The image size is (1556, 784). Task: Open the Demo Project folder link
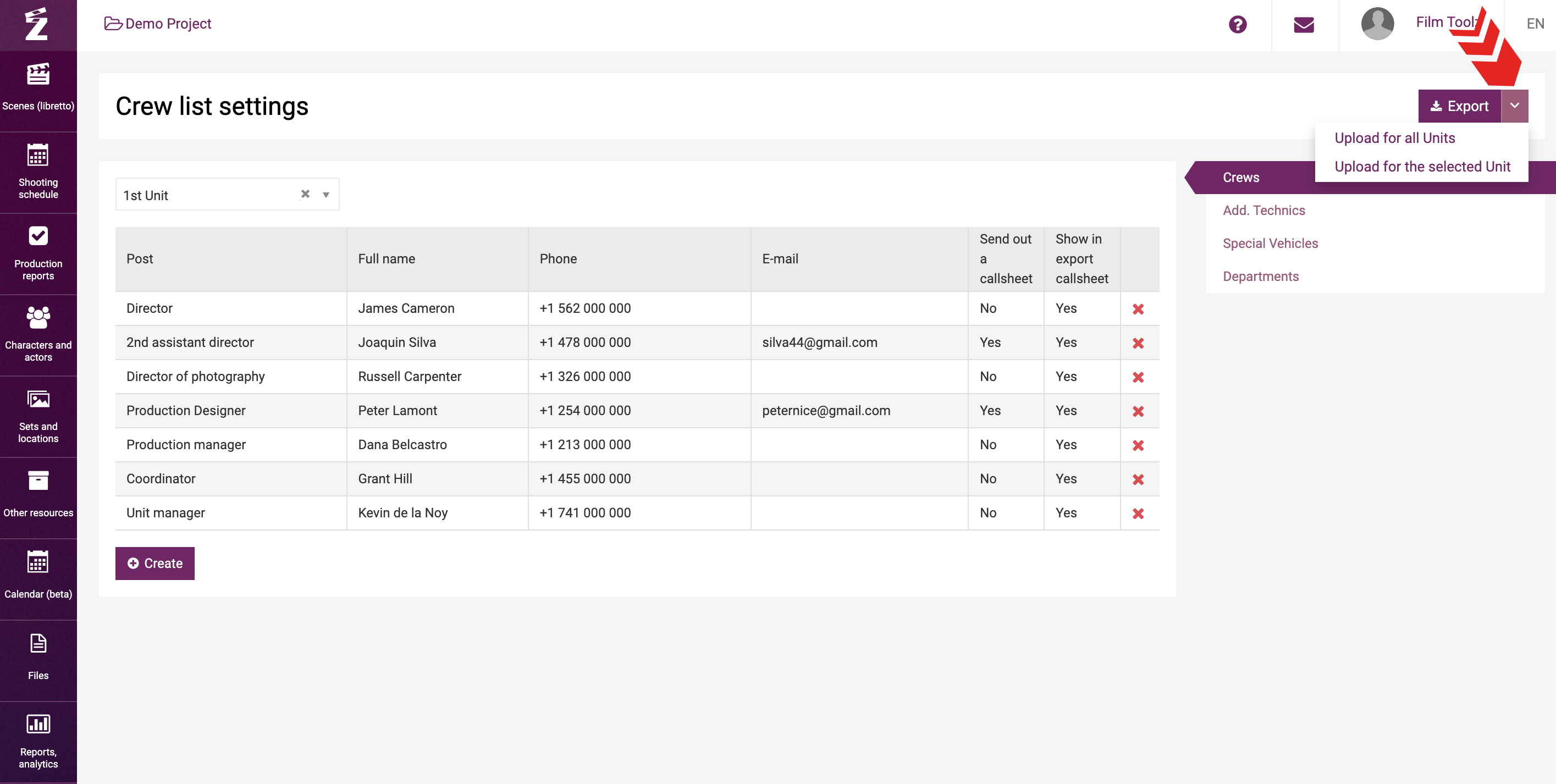pos(158,24)
